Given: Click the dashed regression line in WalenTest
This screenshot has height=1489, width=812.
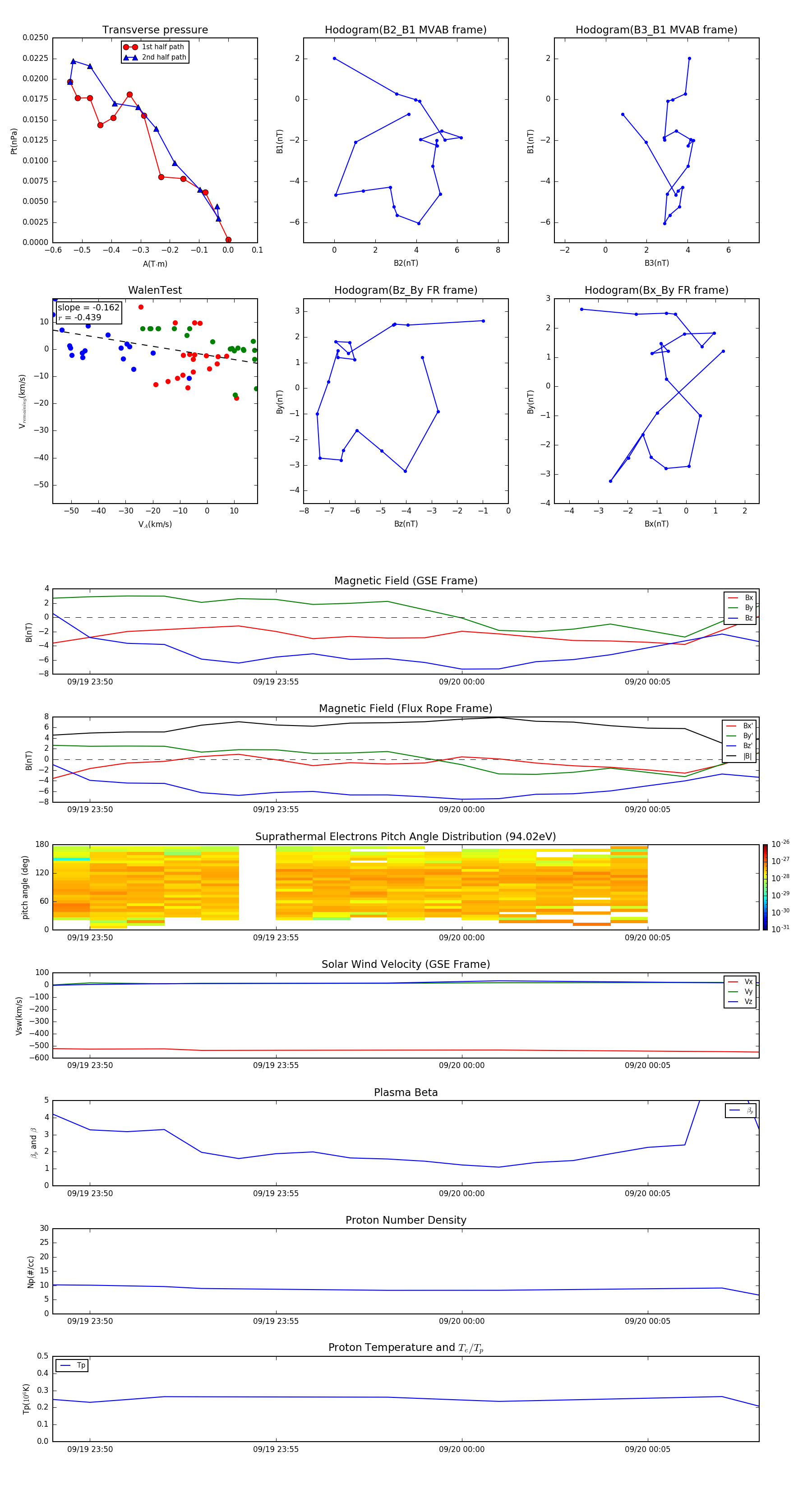Looking at the screenshot, I should pos(155,346).
